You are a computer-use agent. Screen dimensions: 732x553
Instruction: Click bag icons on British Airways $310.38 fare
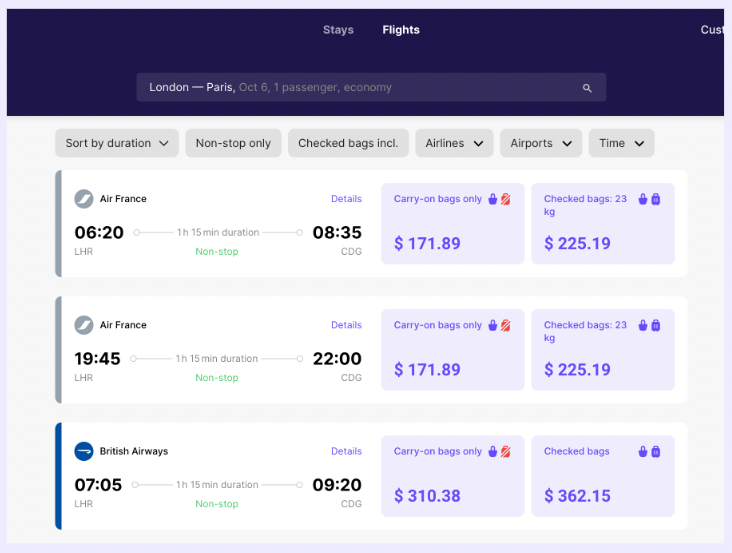coord(499,451)
